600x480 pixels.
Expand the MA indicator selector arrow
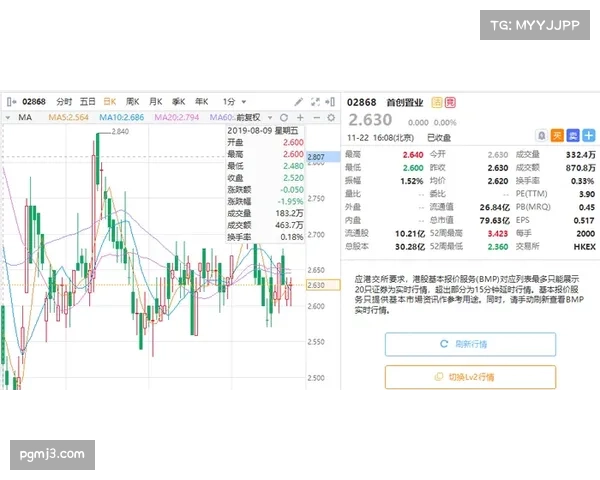[8, 118]
